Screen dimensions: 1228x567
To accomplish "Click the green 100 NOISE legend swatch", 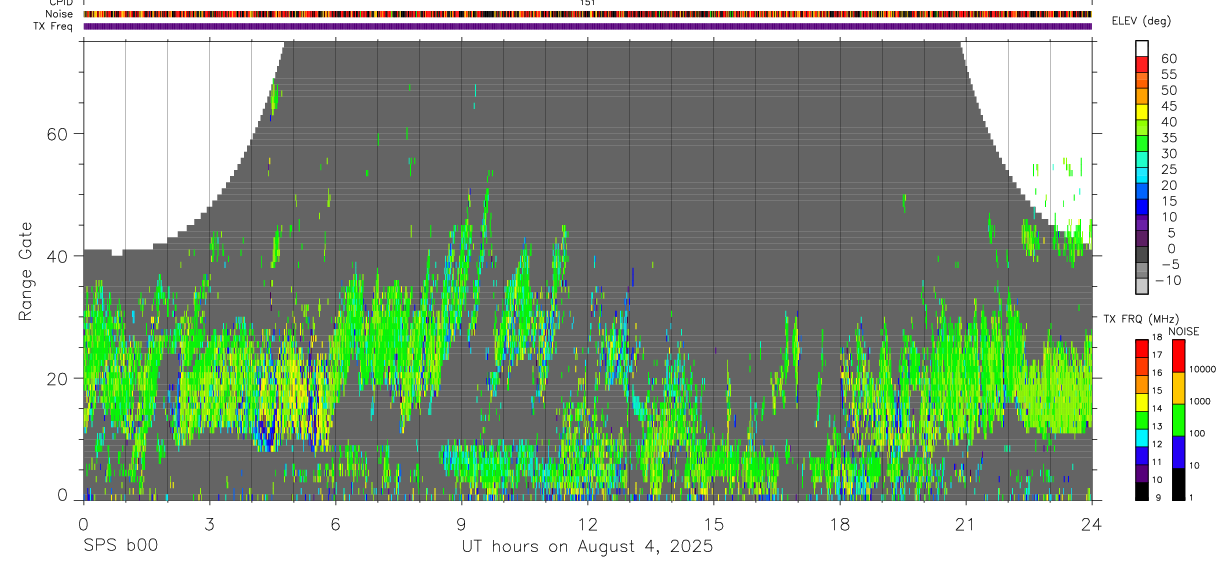I will (x=1177, y=420).
